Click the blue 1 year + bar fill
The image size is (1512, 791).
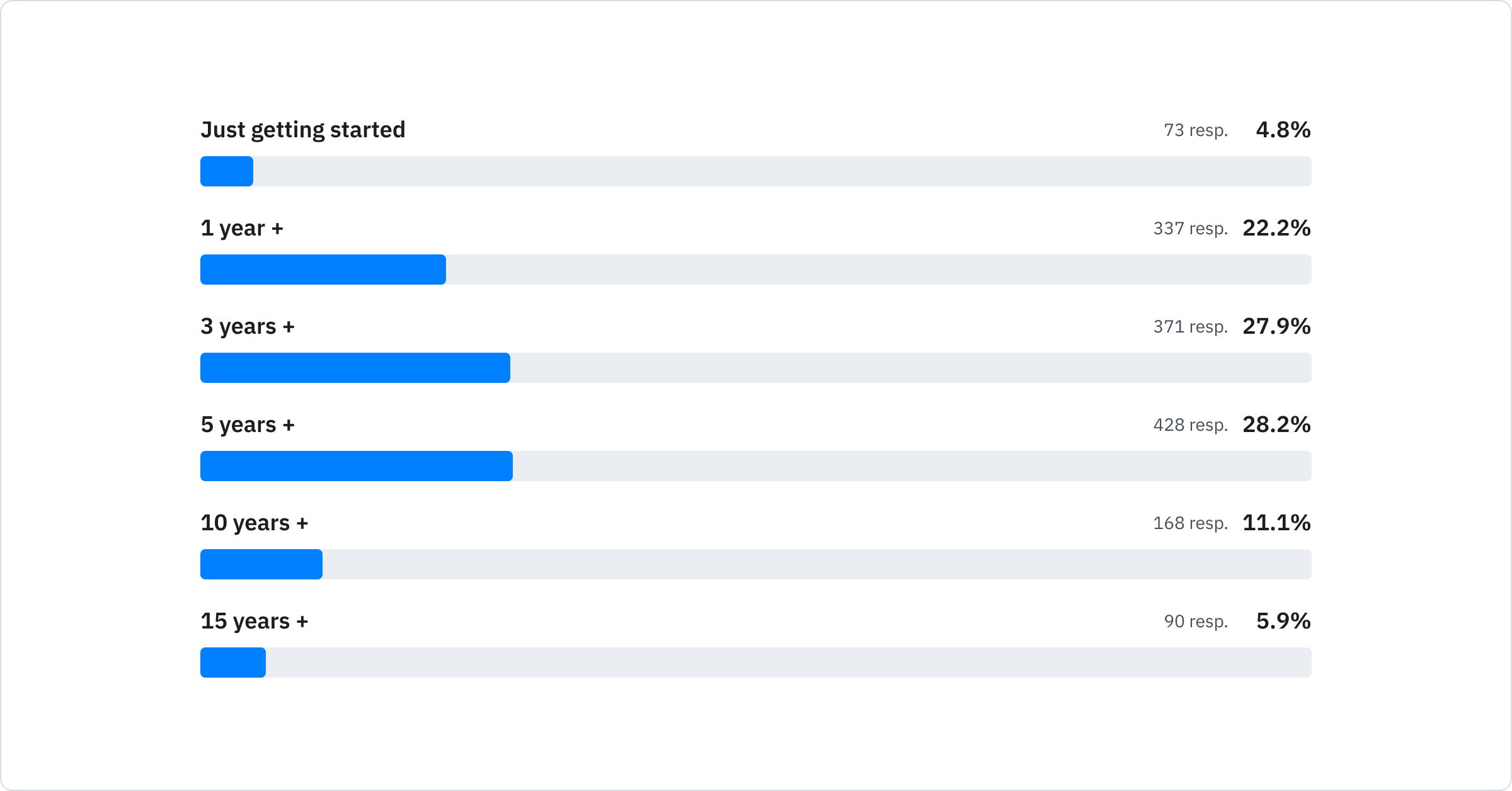pos(323,270)
